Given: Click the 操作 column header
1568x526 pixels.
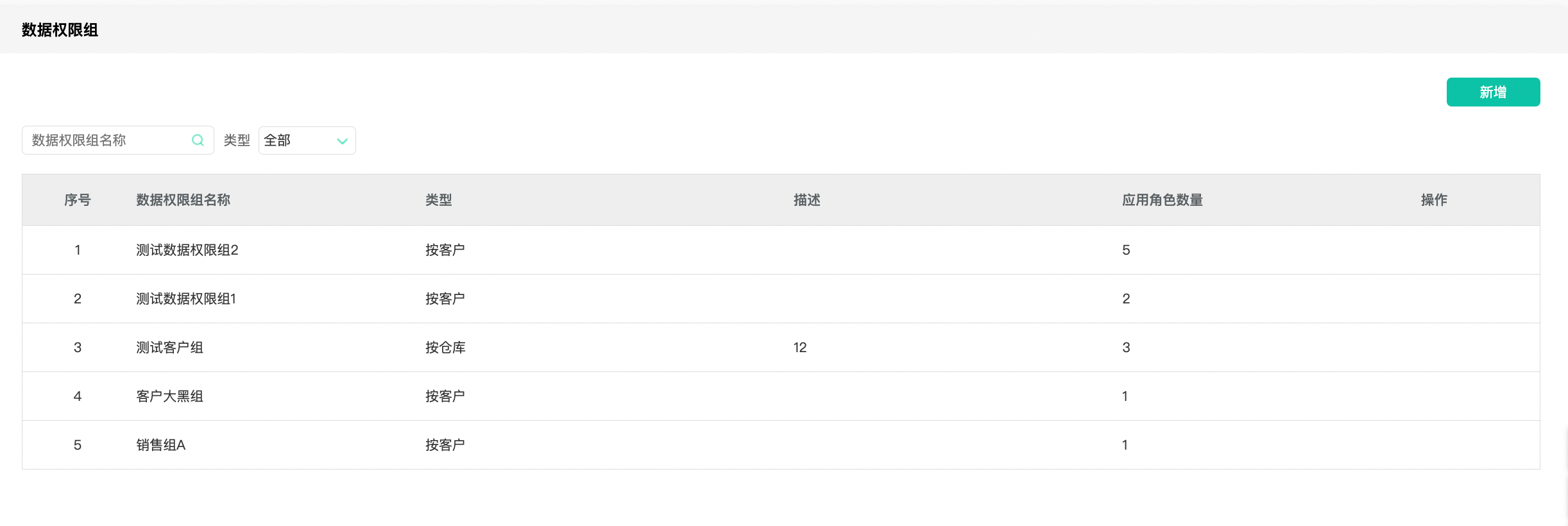Looking at the screenshot, I should [1433, 199].
